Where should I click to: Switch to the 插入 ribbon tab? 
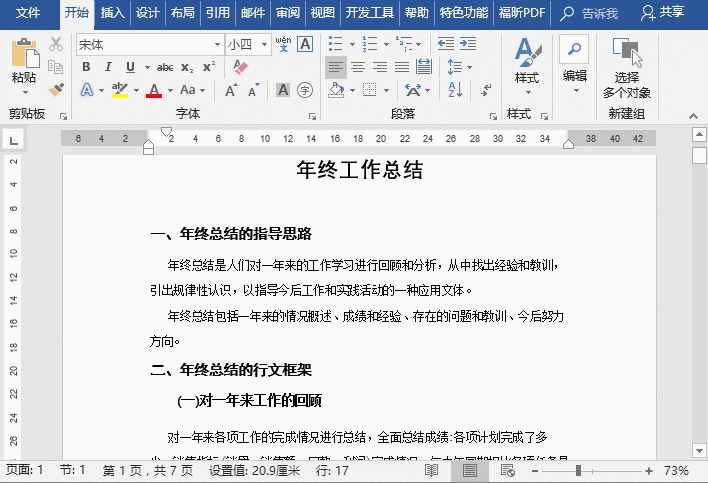click(x=113, y=13)
